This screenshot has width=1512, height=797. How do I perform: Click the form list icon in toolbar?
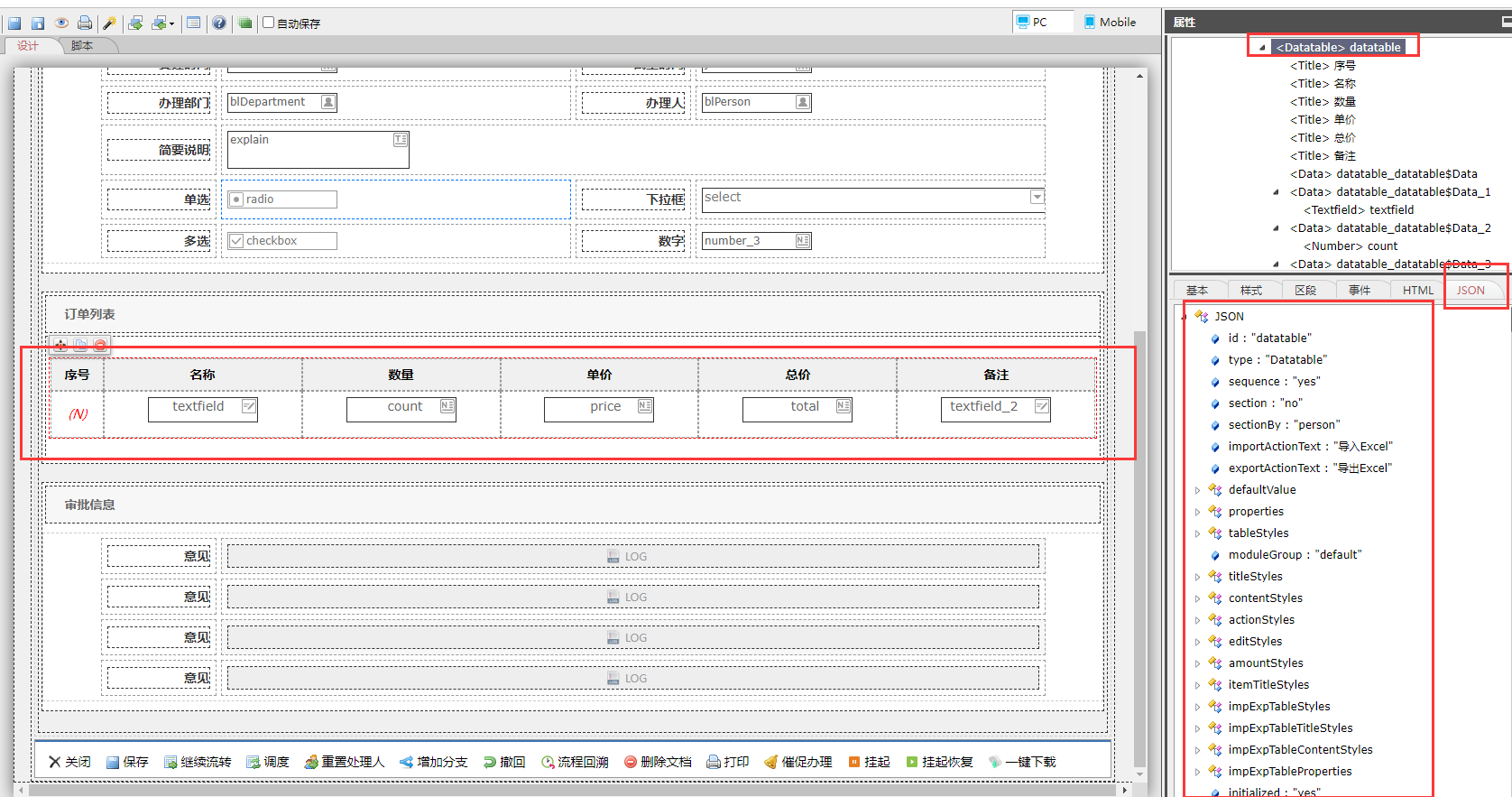[x=194, y=23]
